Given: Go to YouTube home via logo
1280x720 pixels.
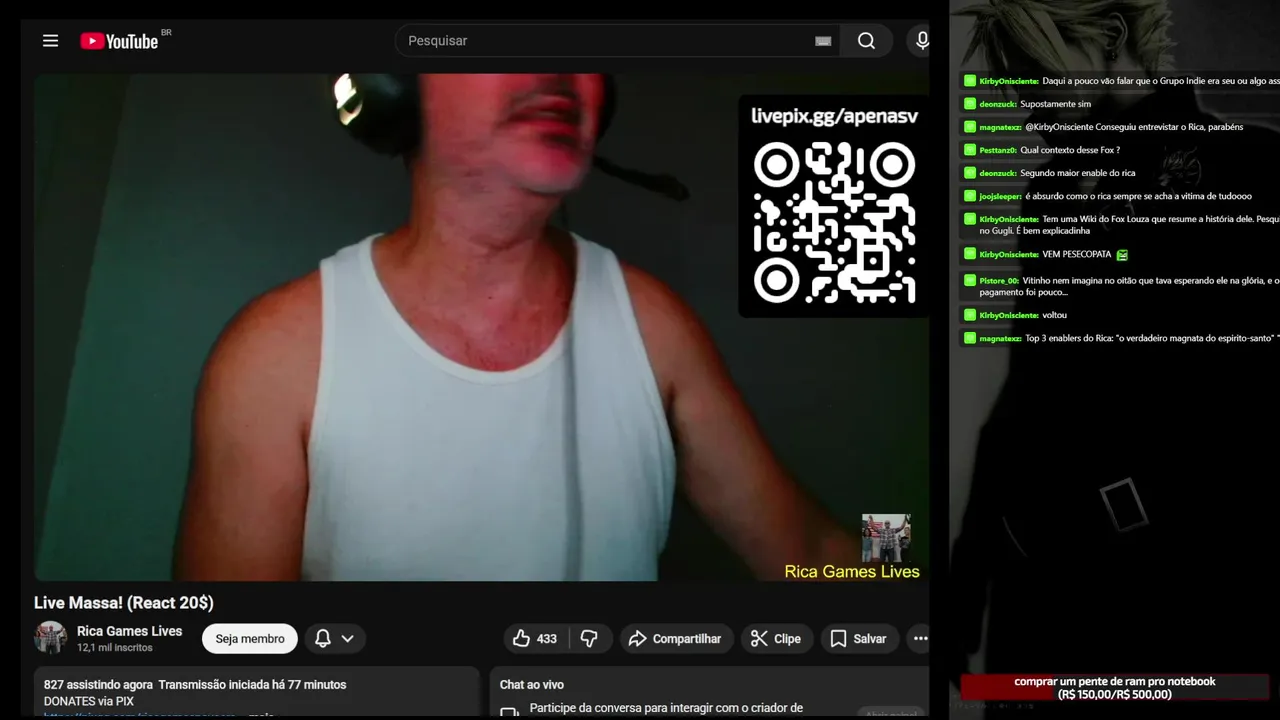Looking at the screenshot, I should tap(119, 41).
